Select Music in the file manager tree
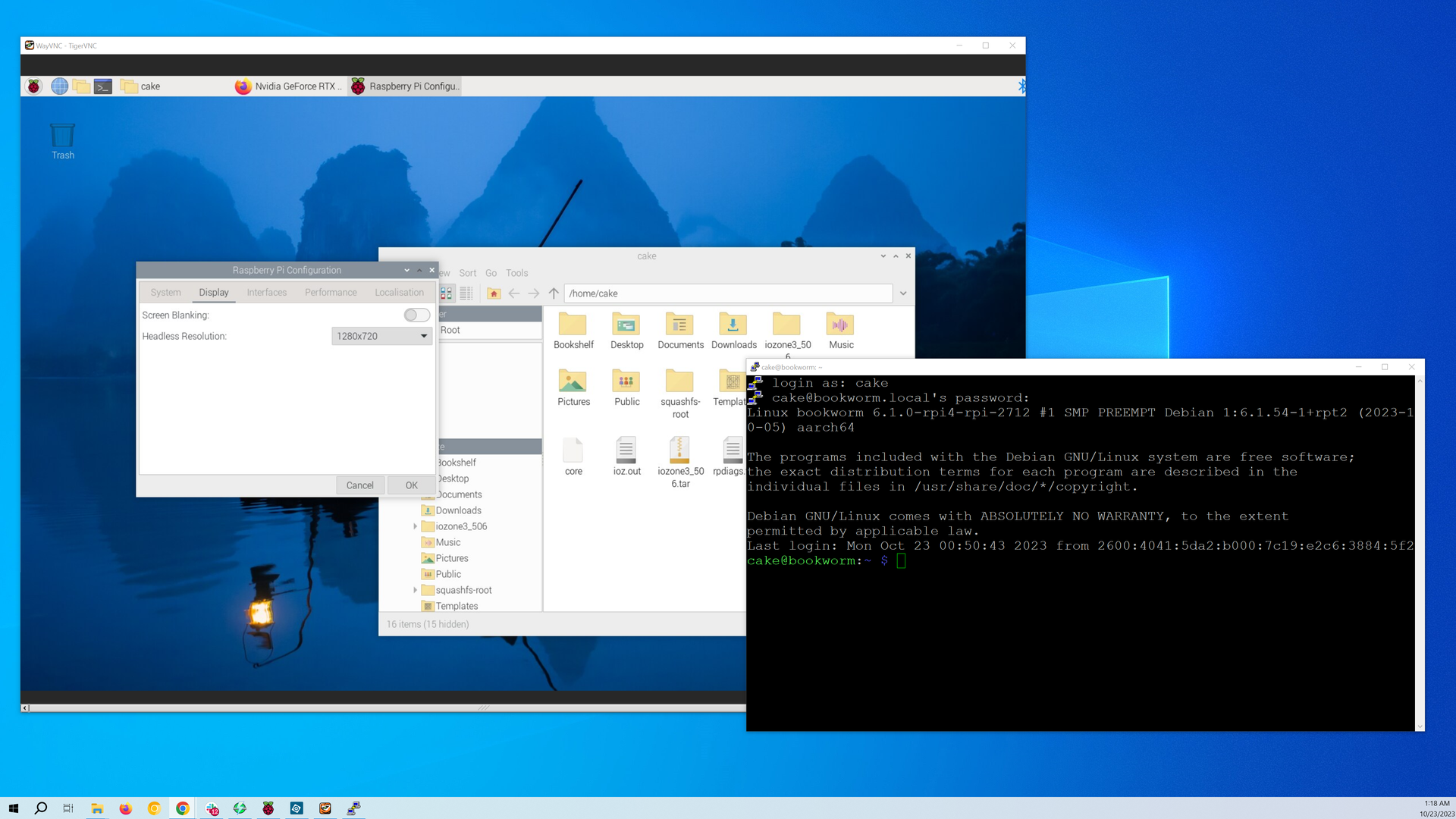Image resolution: width=1456 pixels, height=819 pixels. click(447, 542)
